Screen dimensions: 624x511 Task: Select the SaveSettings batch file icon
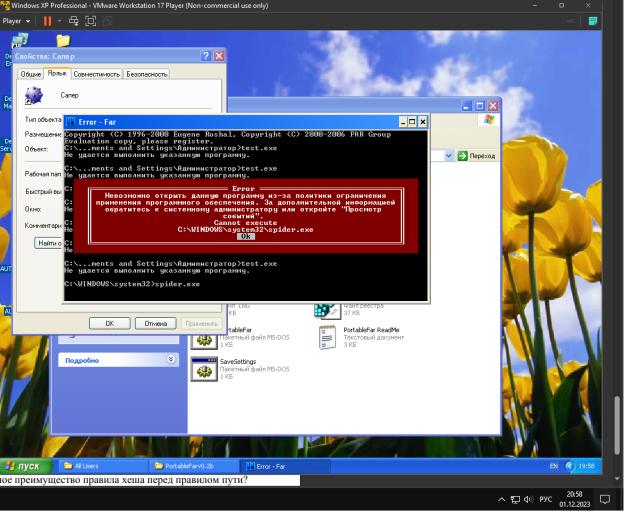click(x=204, y=369)
